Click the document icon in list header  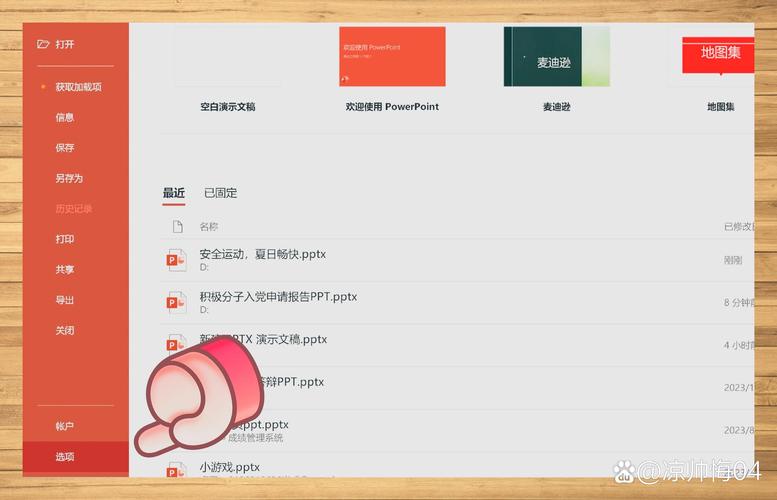pyautogui.click(x=177, y=226)
